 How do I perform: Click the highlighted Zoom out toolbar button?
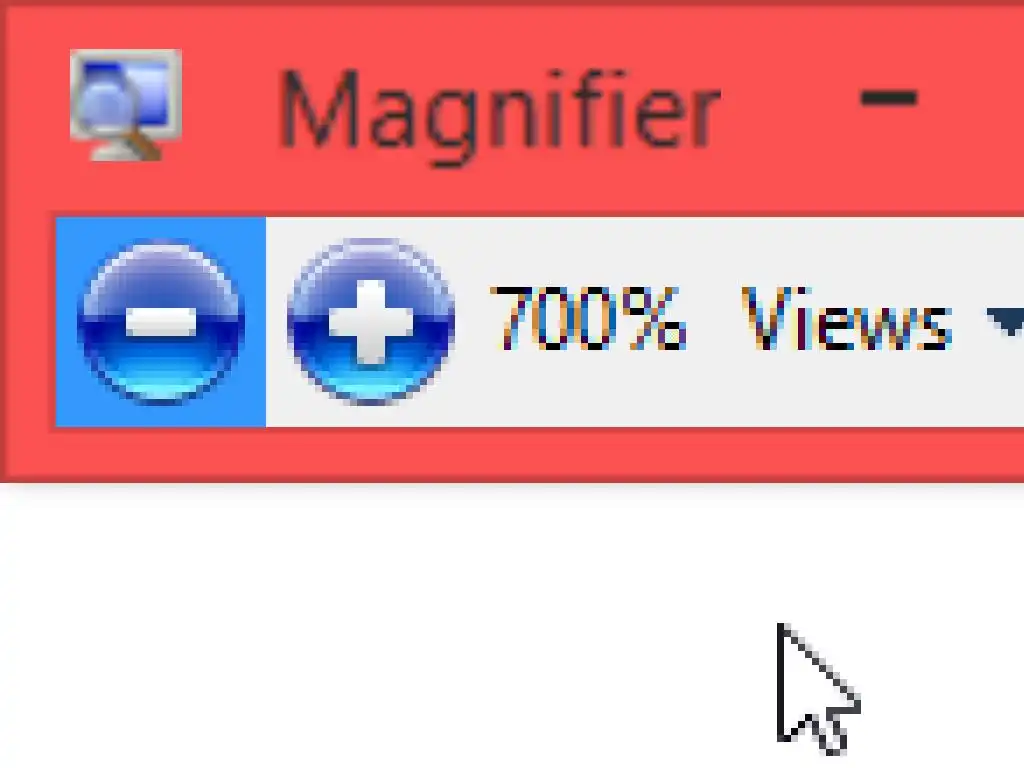click(x=161, y=322)
